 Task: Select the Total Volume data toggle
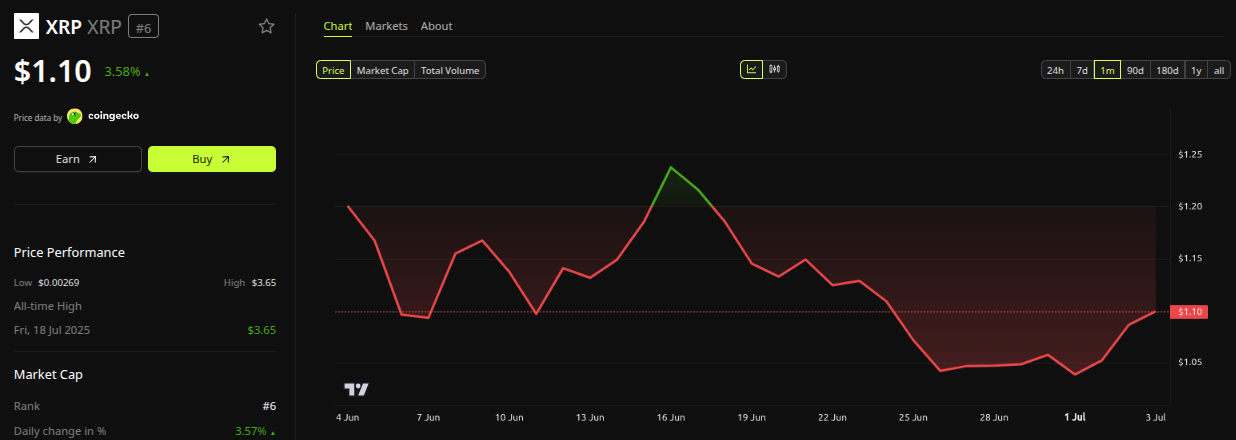[450, 70]
